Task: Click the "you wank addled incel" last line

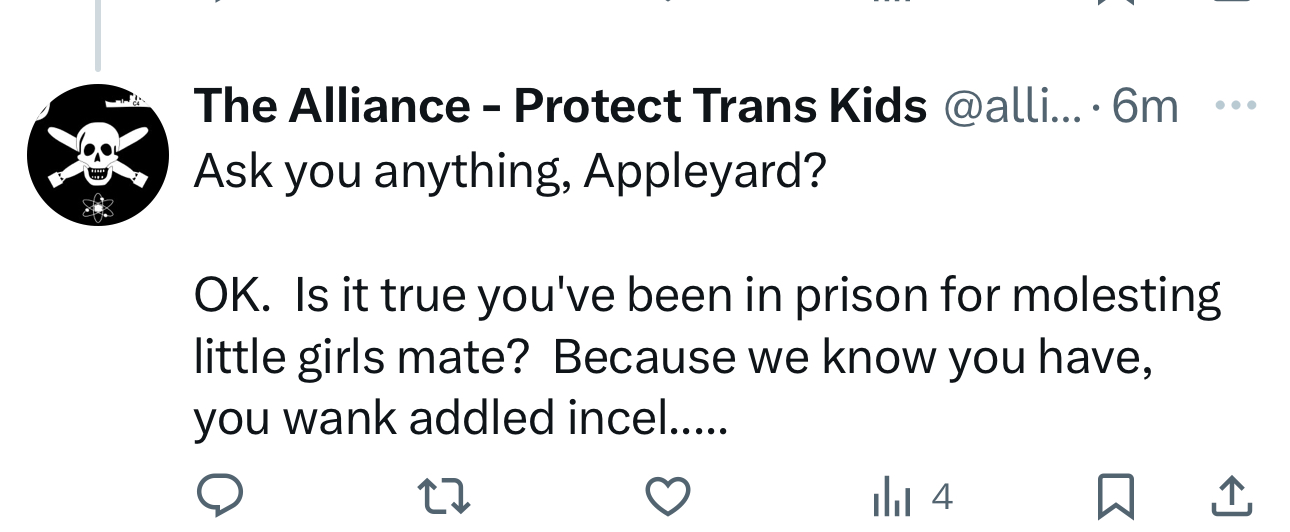Action: coord(460,419)
